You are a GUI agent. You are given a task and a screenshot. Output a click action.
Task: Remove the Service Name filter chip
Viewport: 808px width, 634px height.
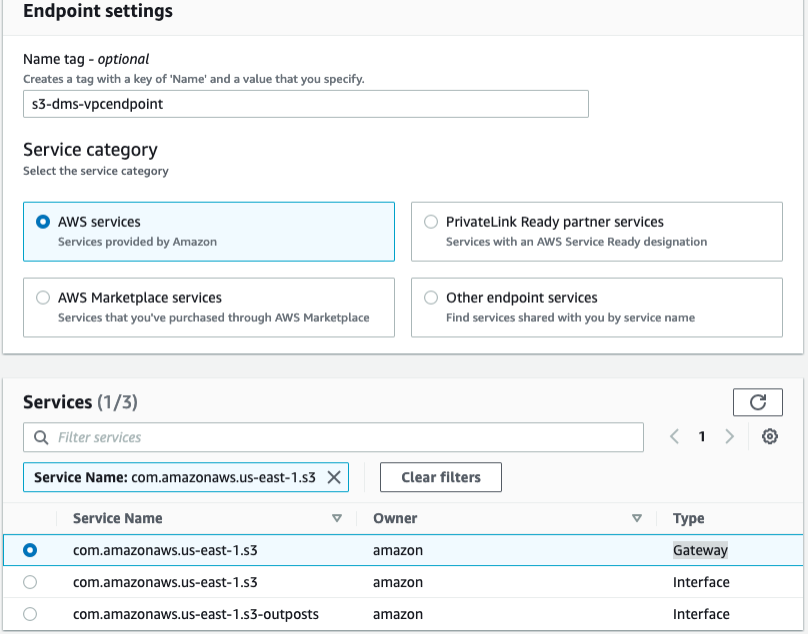[334, 477]
